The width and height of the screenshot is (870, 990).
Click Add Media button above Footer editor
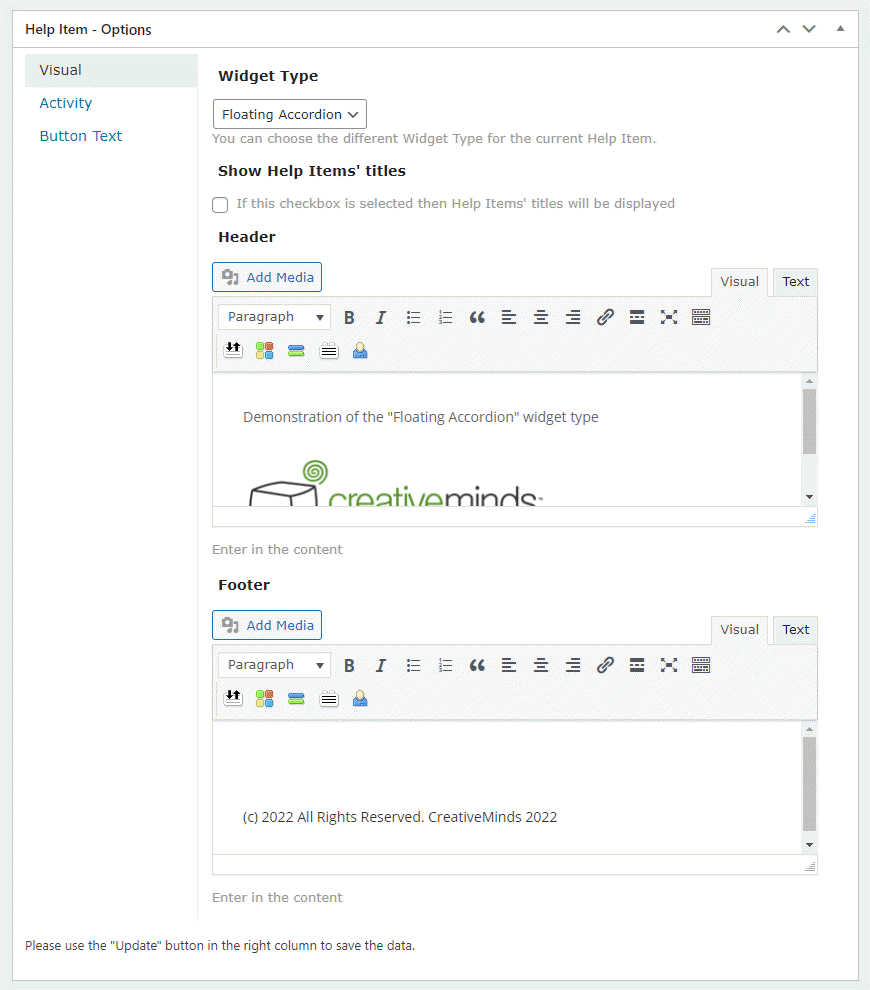(x=267, y=625)
